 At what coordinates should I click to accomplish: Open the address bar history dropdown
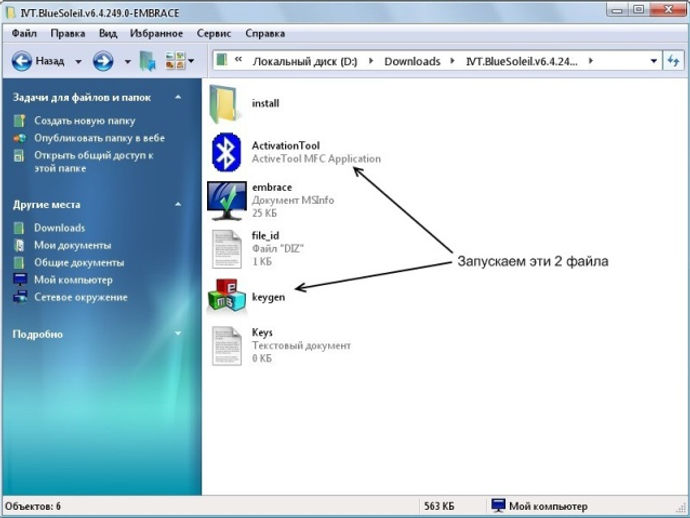point(654,61)
